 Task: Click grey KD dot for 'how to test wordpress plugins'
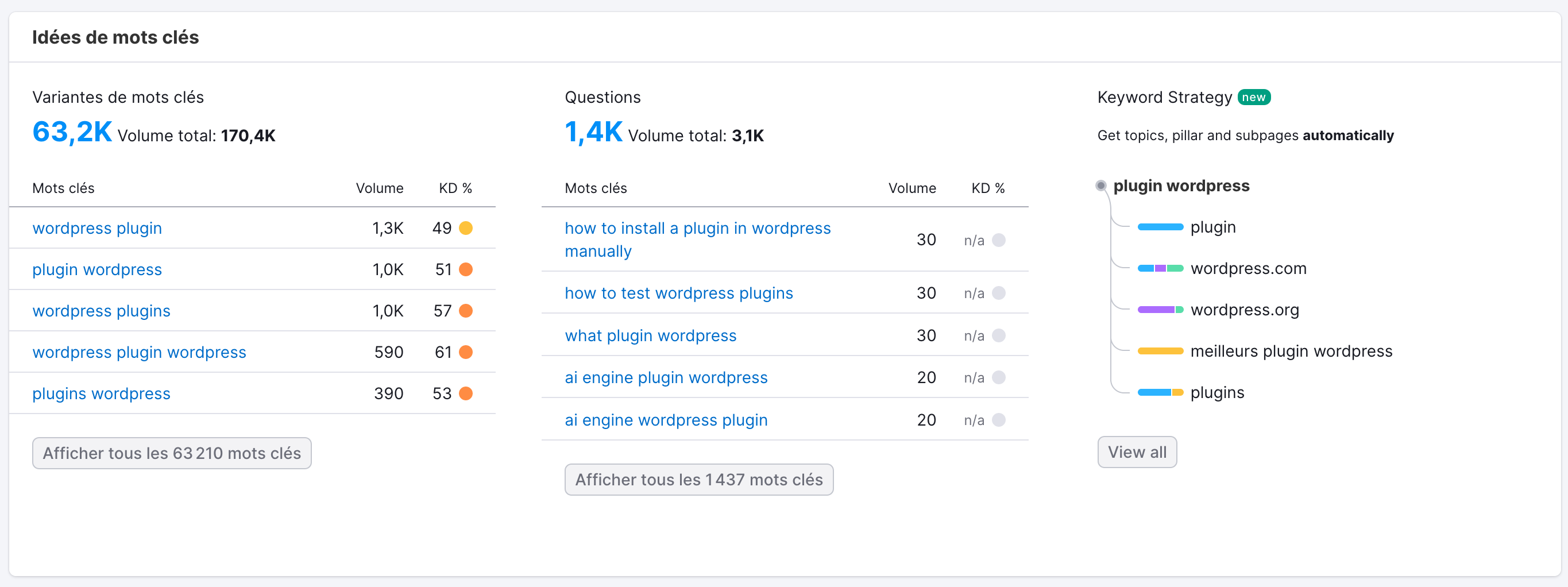999,293
